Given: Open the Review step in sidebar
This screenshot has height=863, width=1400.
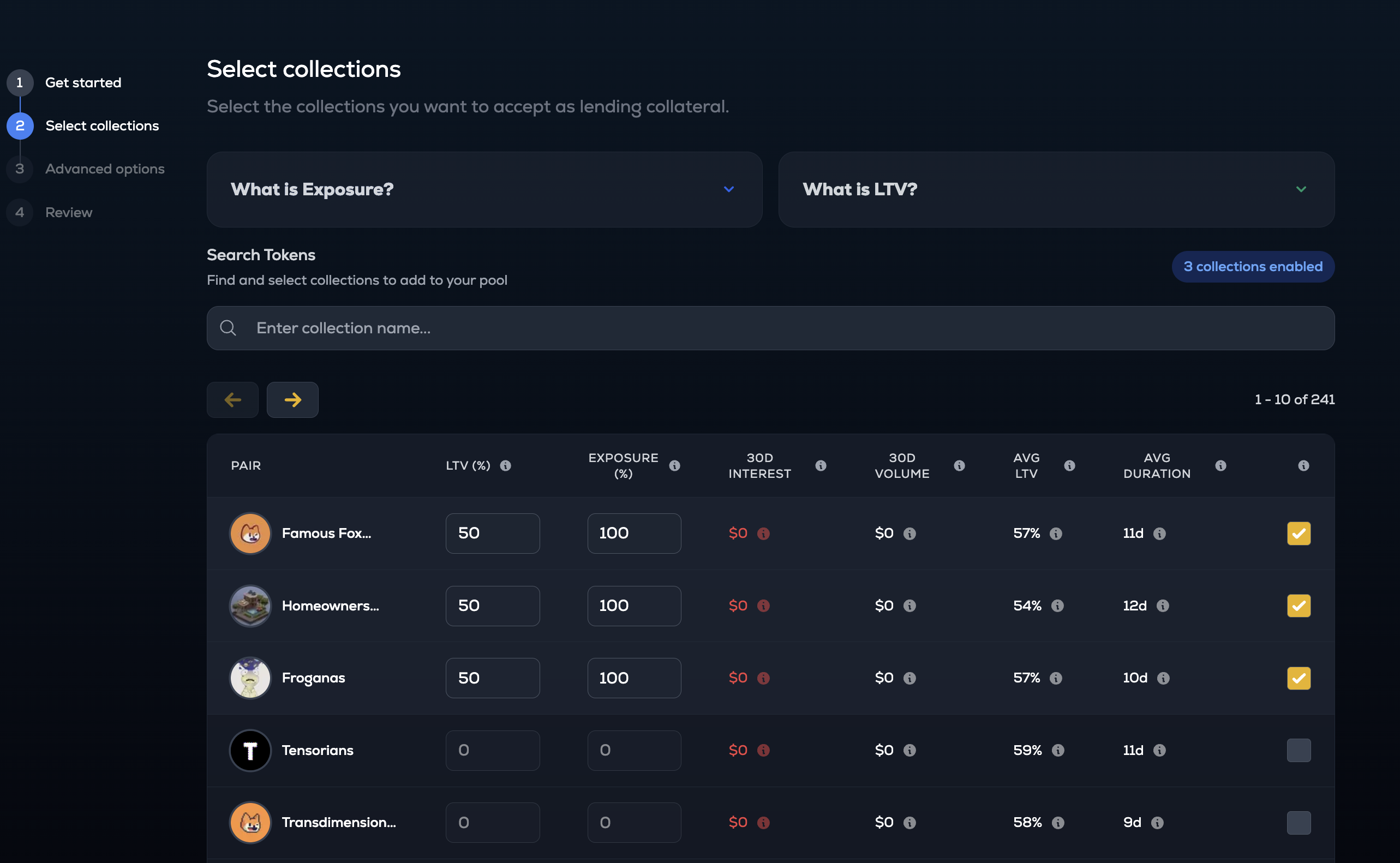Looking at the screenshot, I should pyautogui.click(x=69, y=212).
